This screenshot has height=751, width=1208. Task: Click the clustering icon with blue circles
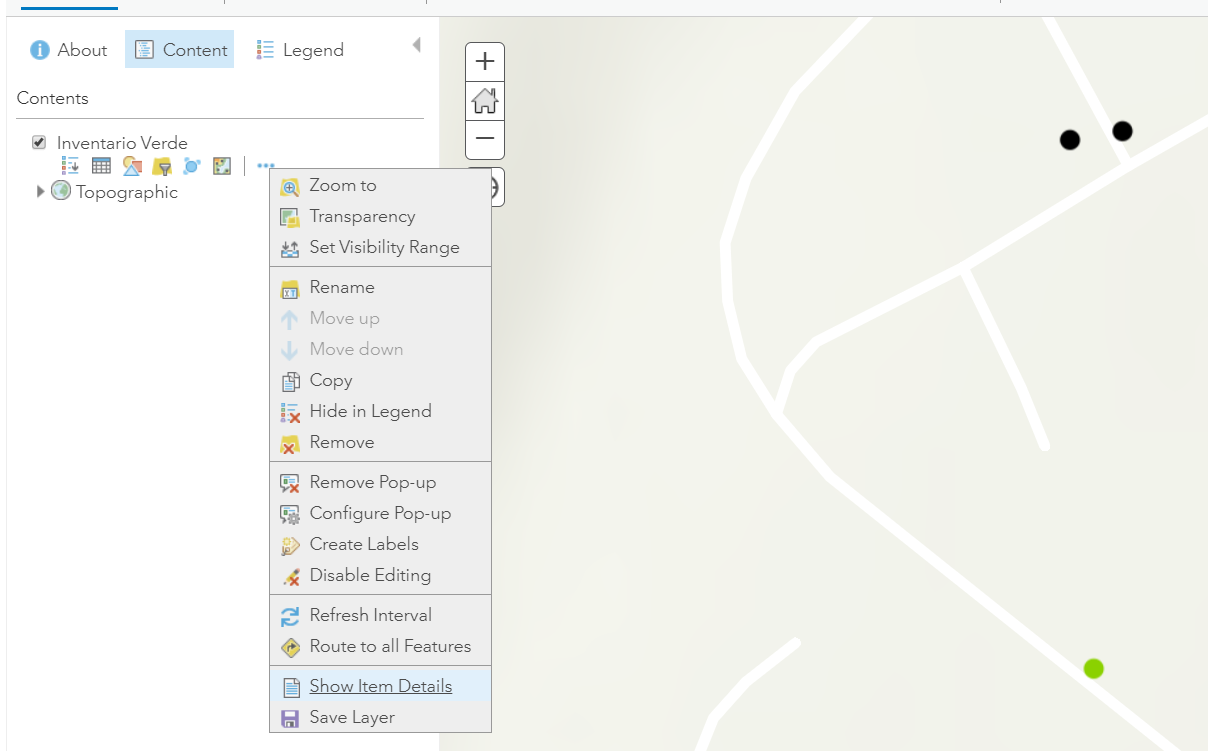coord(192,166)
